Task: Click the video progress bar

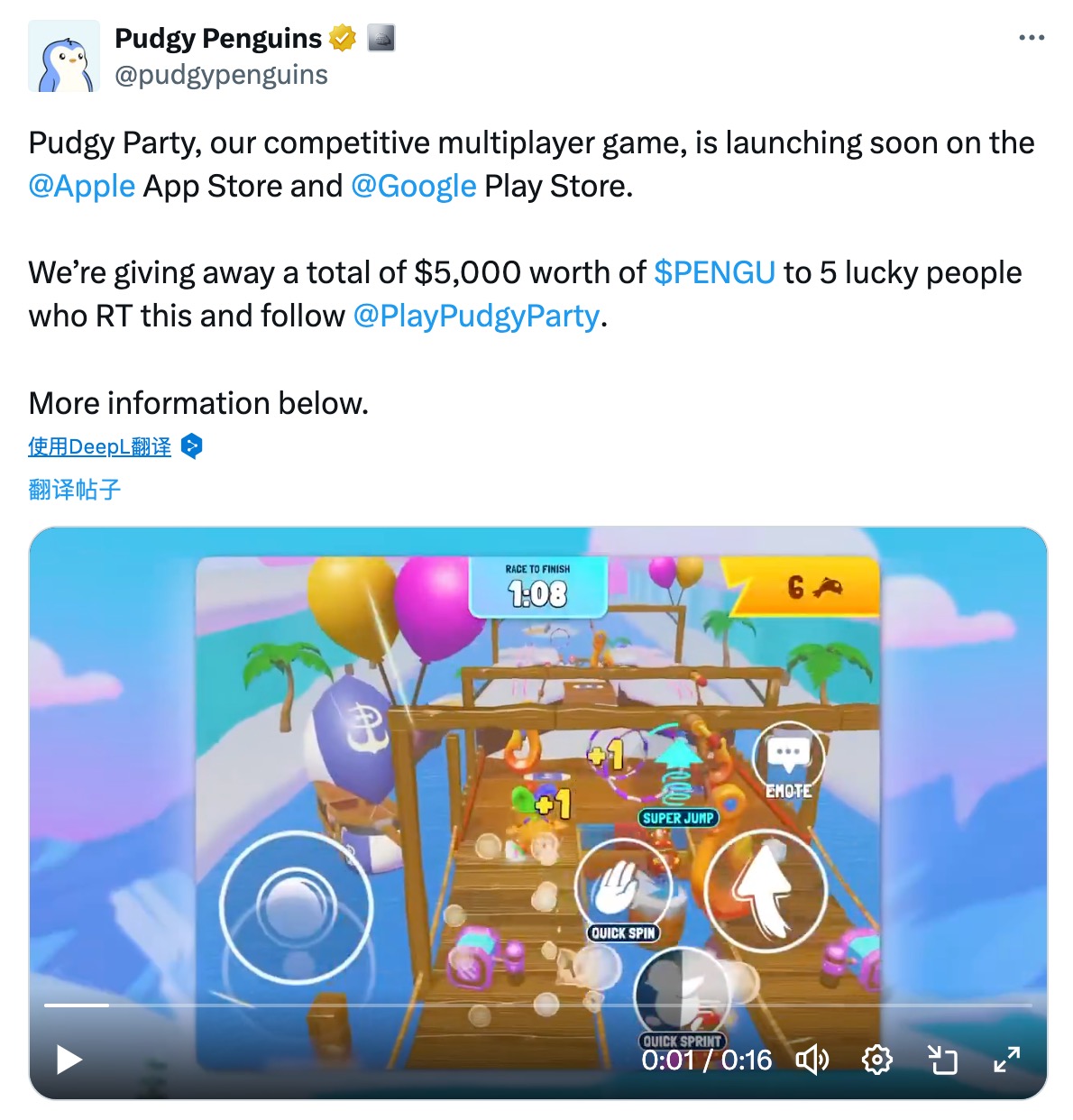Action: coord(538,1005)
